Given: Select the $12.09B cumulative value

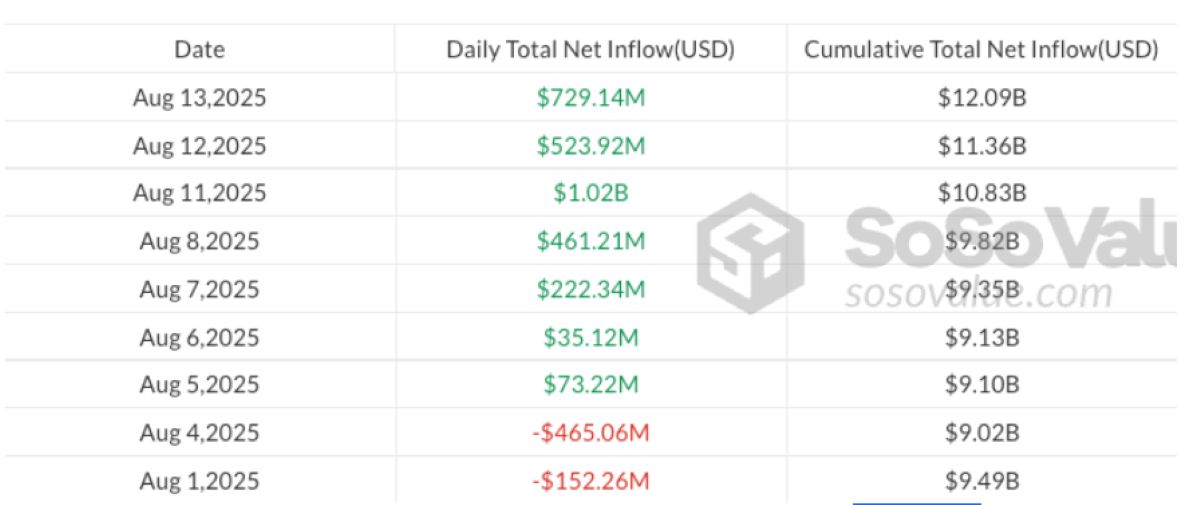Looking at the screenshot, I should (982, 98).
